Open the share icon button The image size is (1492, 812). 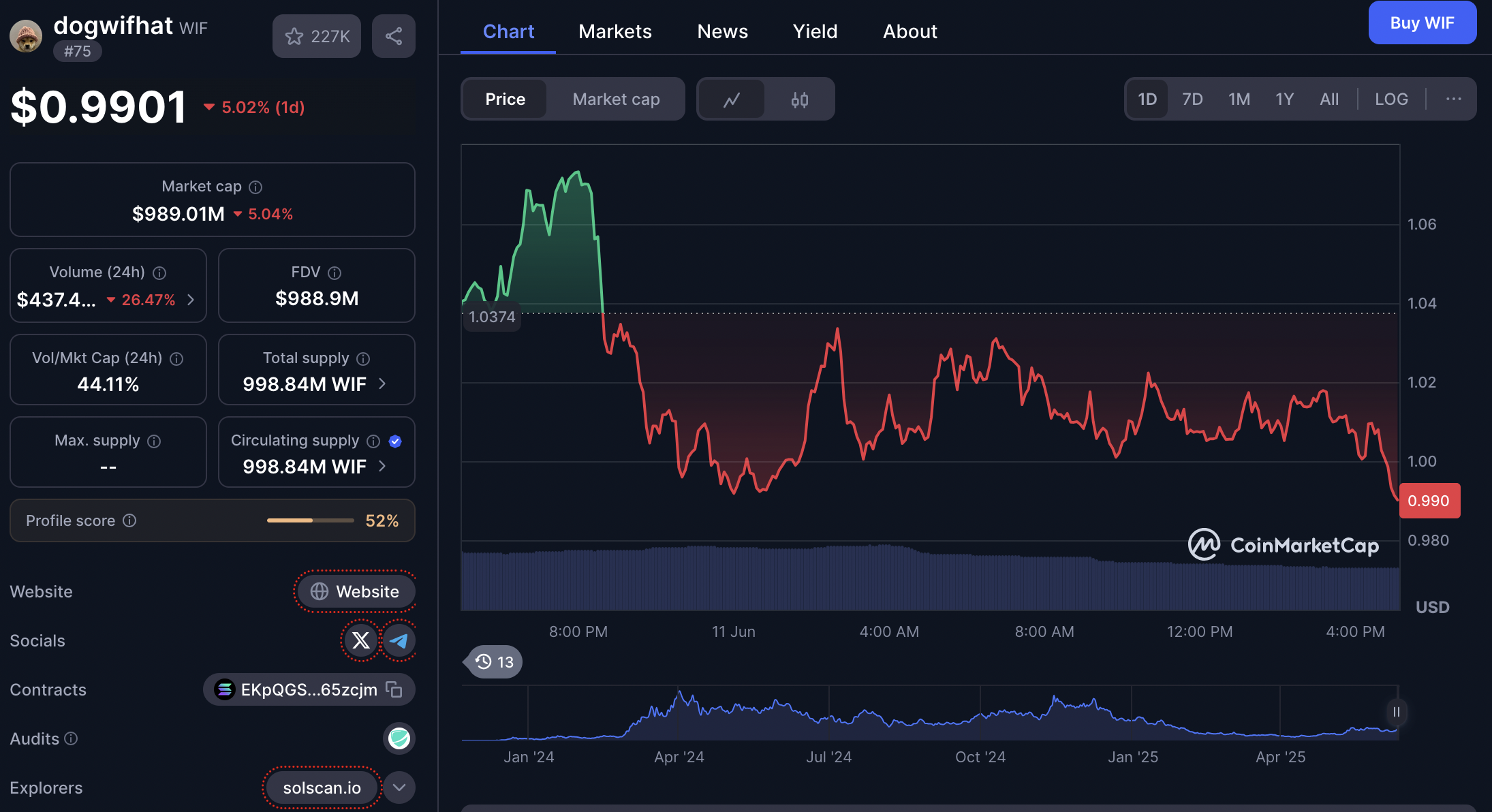click(394, 36)
